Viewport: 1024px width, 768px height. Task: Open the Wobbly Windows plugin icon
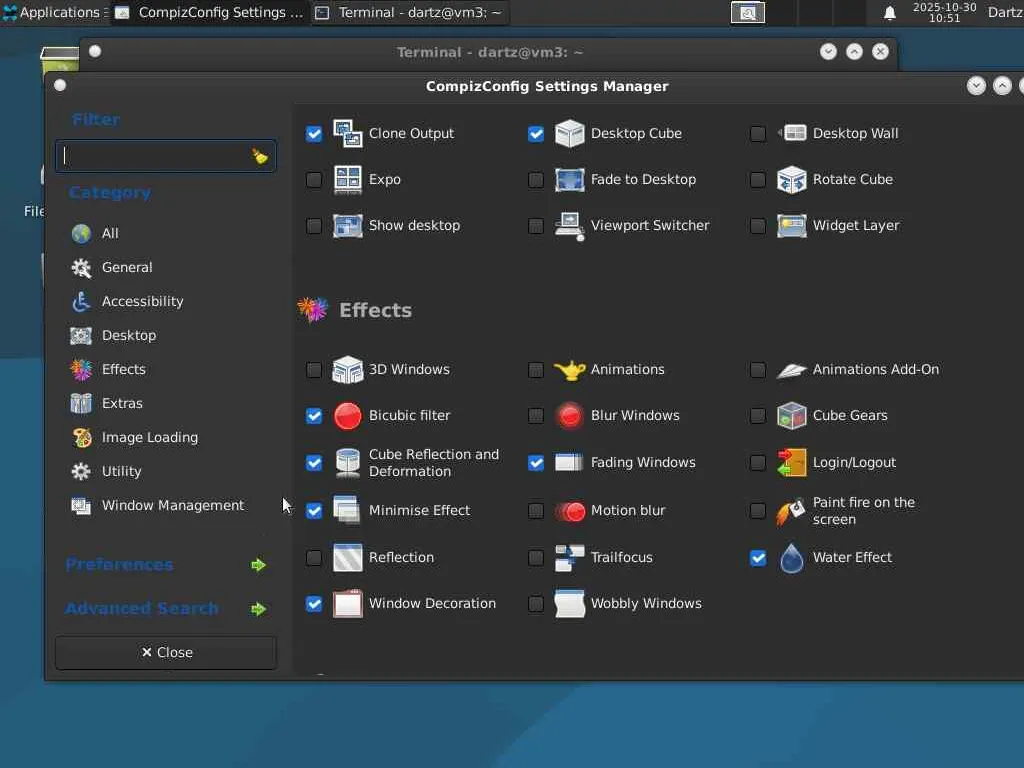pos(569,603)
